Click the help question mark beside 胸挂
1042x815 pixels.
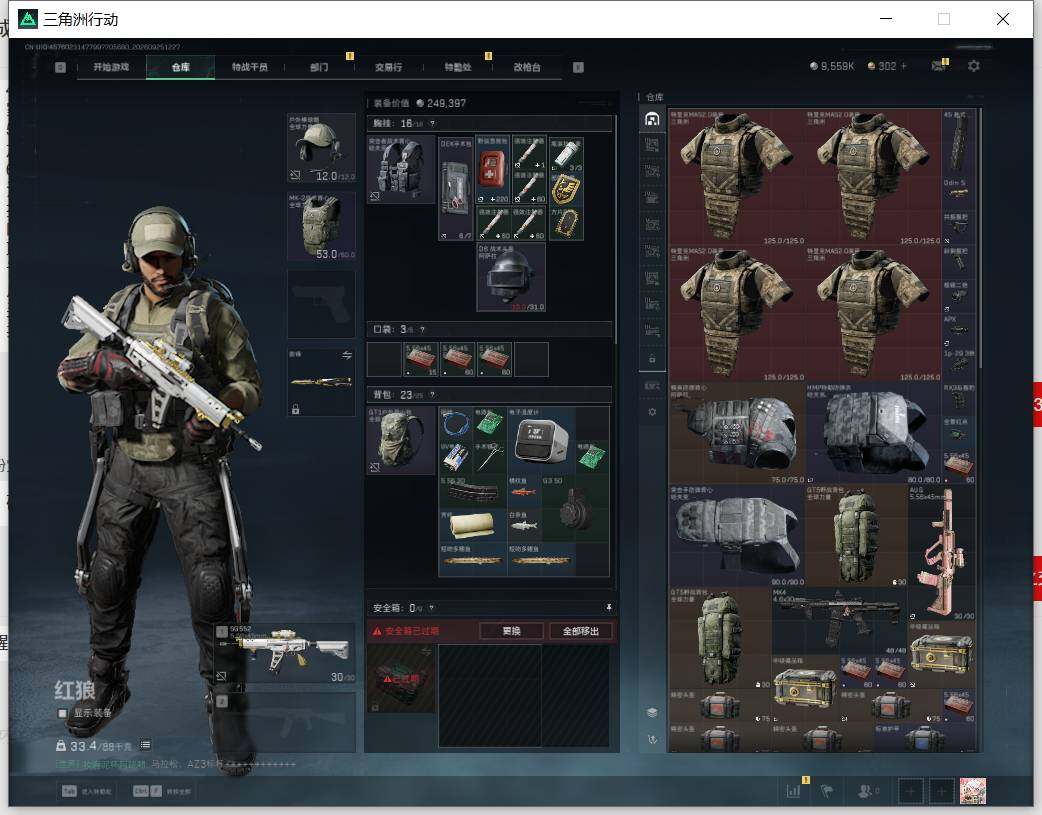(432, 124)
